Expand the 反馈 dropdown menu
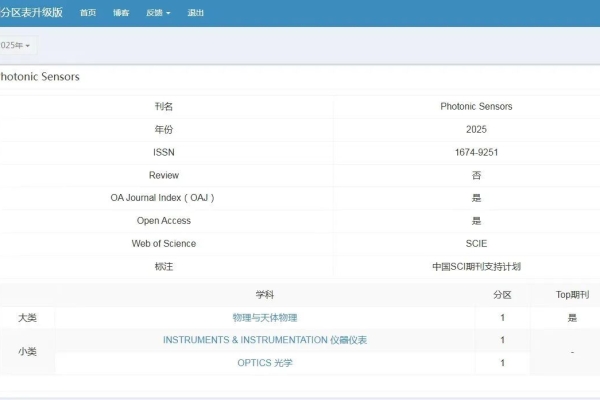 click(158, 13)
